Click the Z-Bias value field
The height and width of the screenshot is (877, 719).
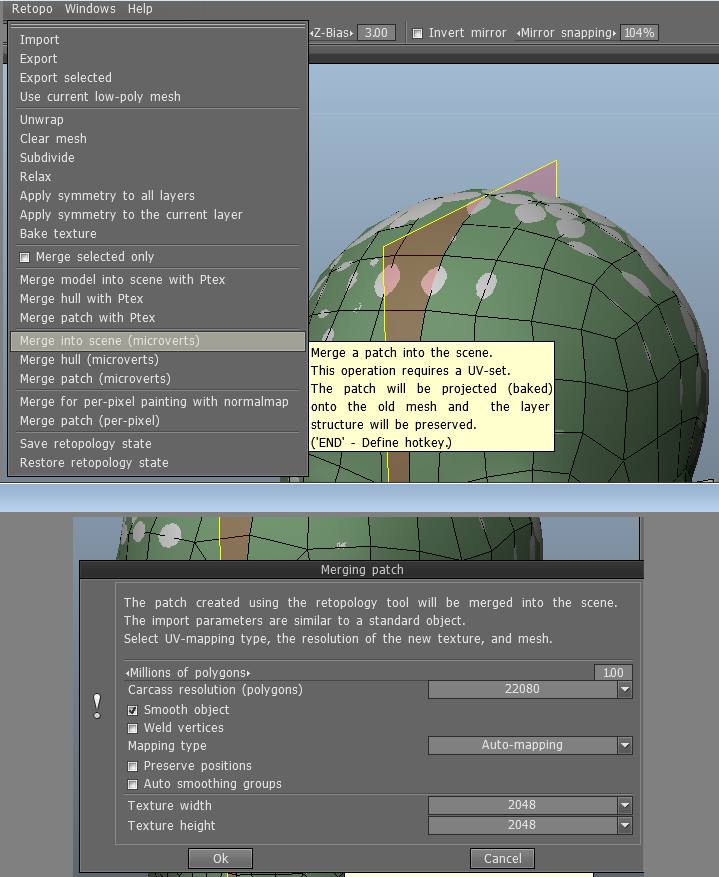click(x=376, y=33)
